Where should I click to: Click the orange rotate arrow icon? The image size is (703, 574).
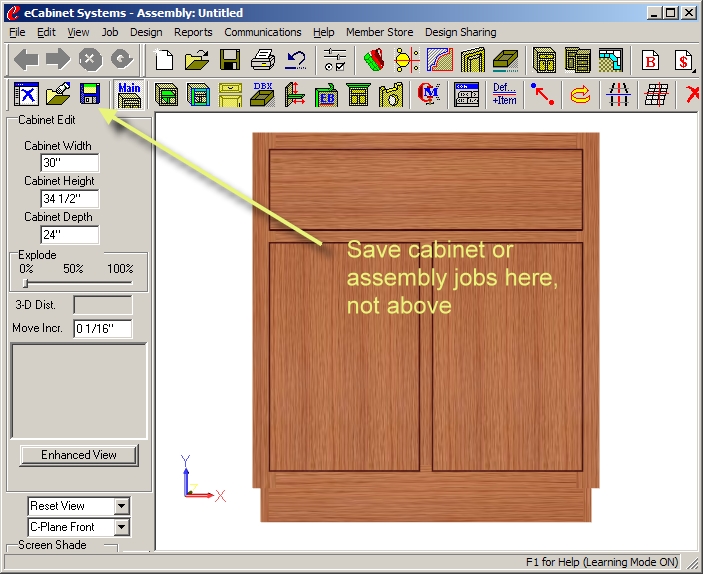click(580, 94)
